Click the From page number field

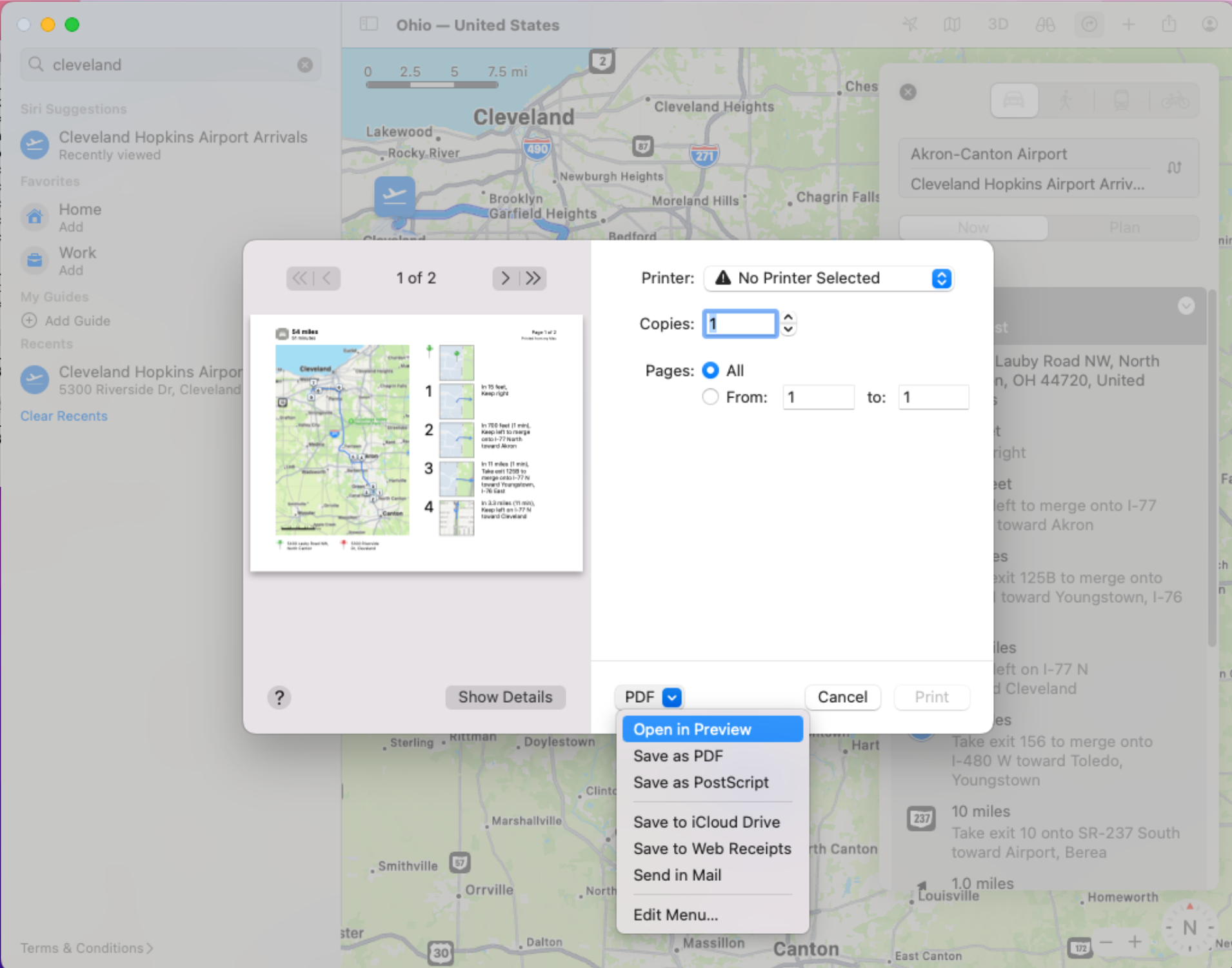coord(819,397)
